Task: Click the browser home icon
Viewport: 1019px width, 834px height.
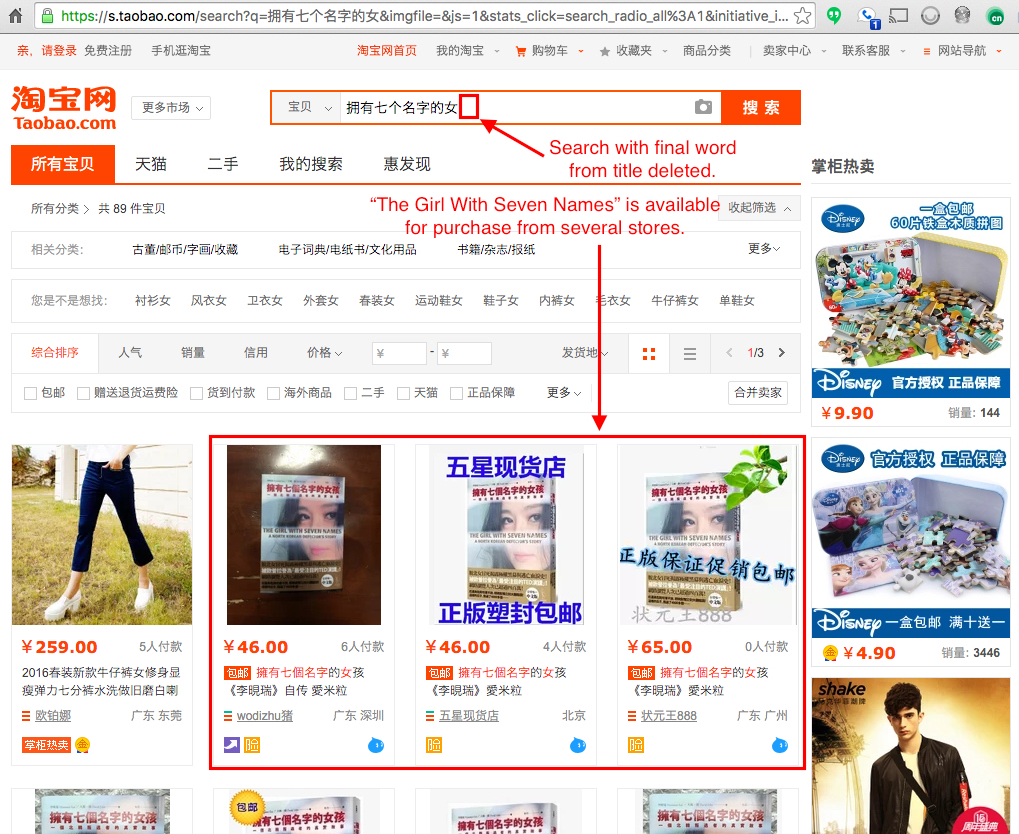Action: [16, 15]
